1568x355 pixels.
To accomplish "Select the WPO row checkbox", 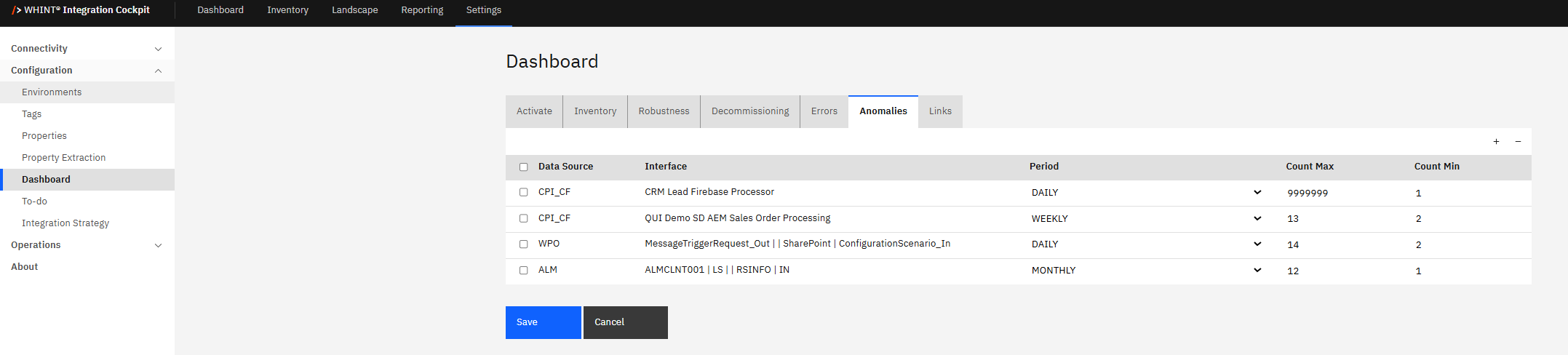I will coord(523,244).
